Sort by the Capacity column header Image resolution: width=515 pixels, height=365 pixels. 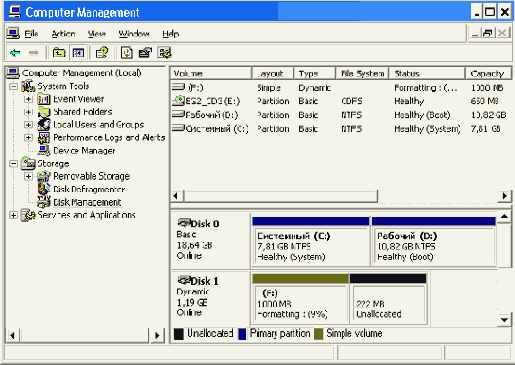coord(488,73)
